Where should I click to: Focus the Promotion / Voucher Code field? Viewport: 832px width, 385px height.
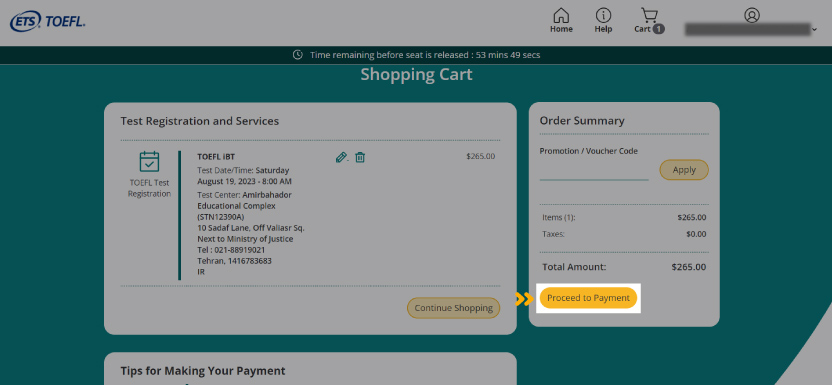594,172
